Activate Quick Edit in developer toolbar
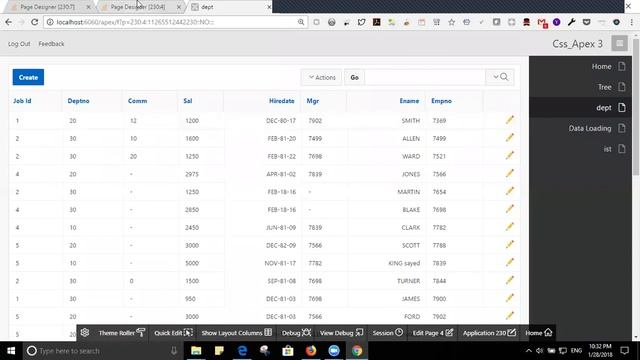The width and height of the screenshot is (640, 360). pyautogui.click(x=173, y=333)
